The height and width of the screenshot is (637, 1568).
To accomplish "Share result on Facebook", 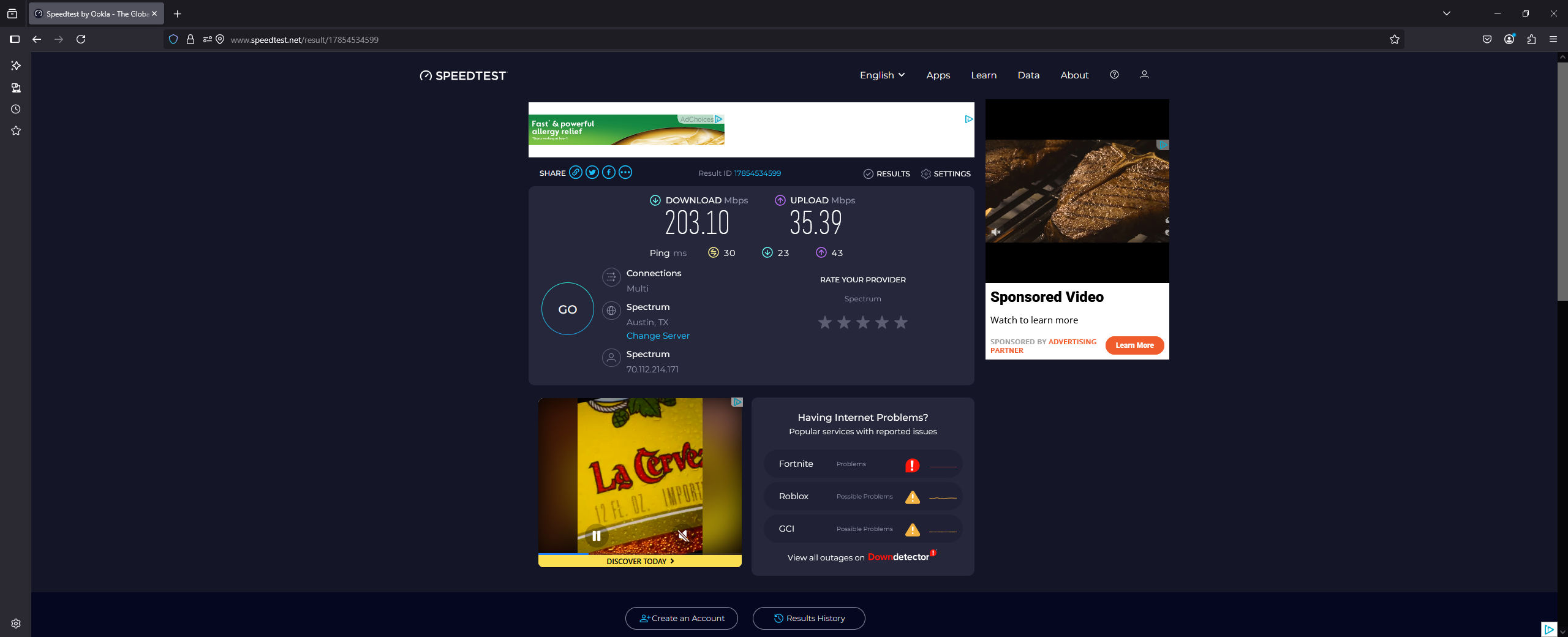I will point(608,173).
